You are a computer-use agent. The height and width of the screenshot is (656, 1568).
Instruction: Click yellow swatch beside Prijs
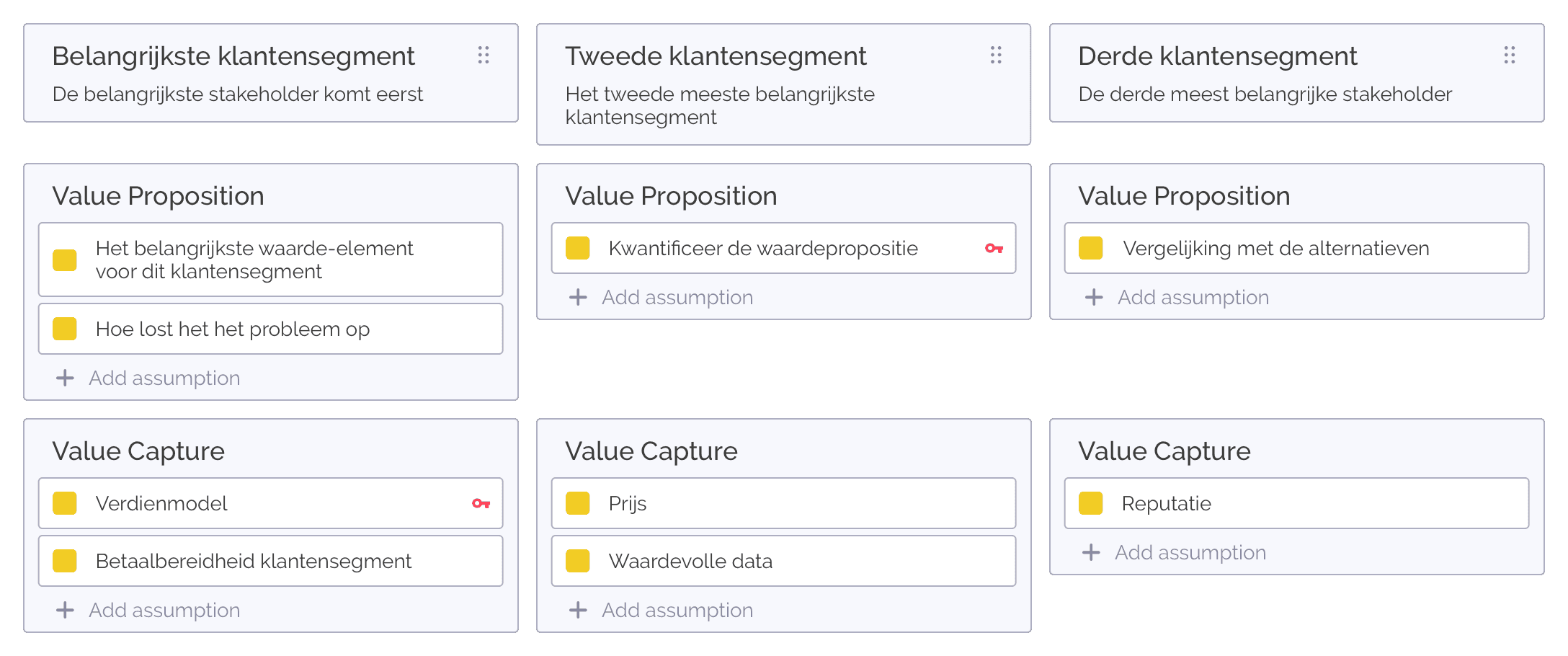tap(578, 503)
